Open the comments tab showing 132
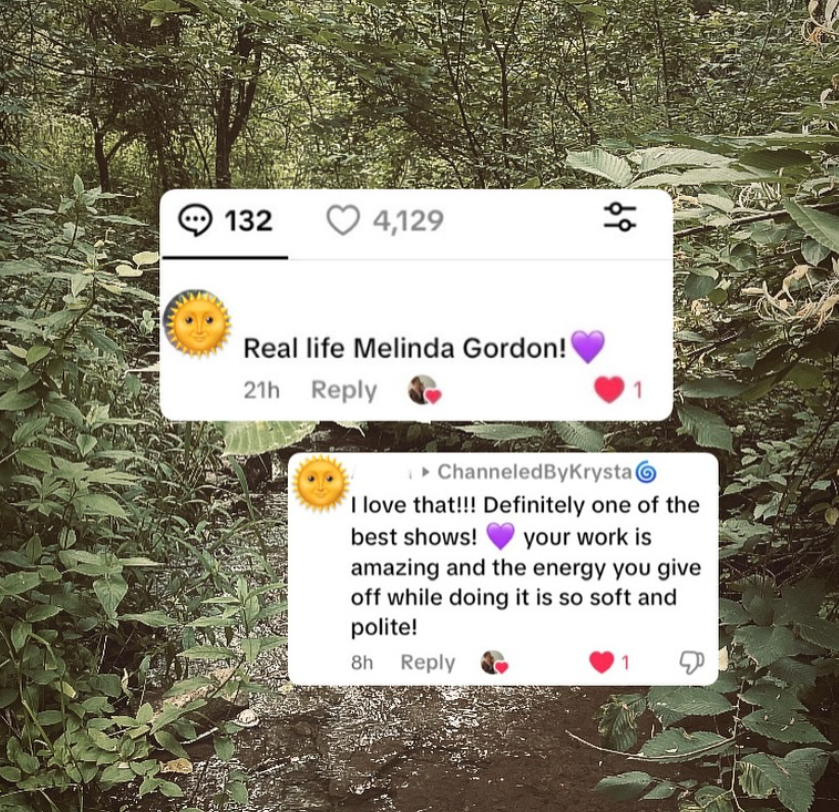 coord(225,220)
